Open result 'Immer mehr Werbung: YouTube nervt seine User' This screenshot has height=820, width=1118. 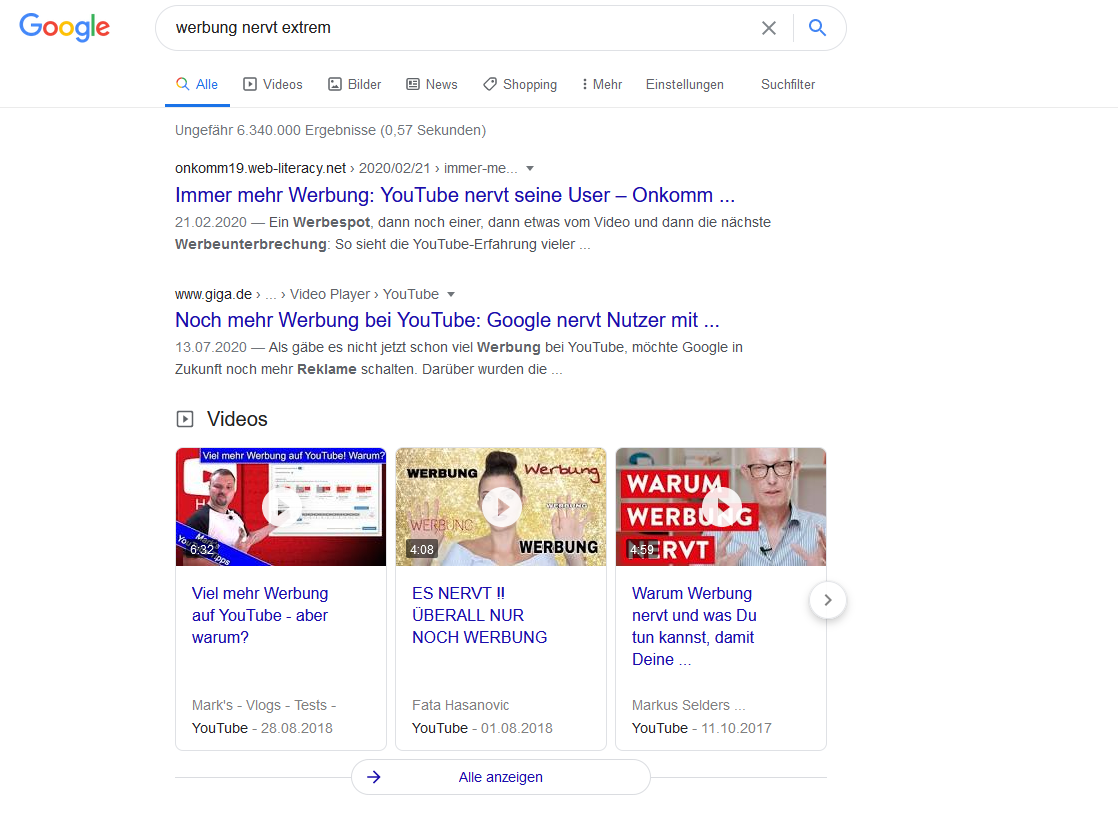[x=455, y=195]
